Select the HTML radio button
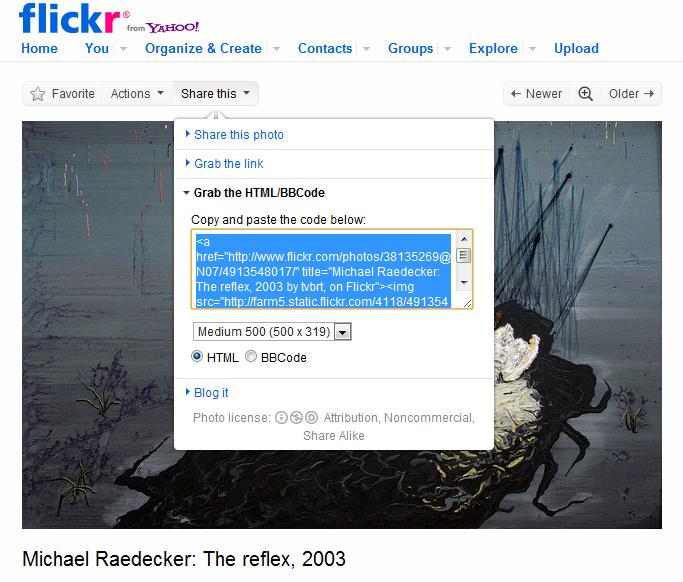683x582 pixels. coord(197,356)
